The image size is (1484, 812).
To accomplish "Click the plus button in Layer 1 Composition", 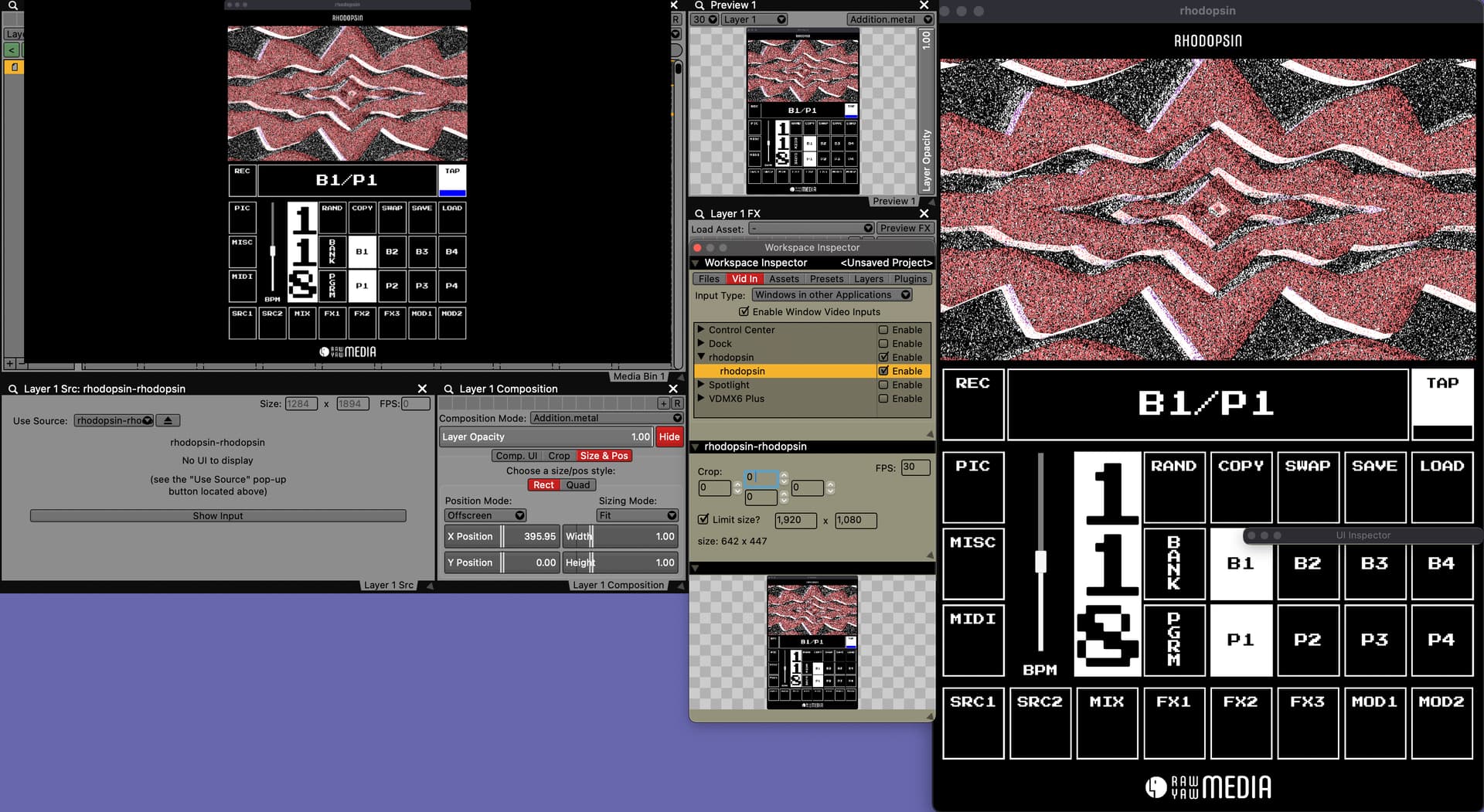I will (663, 403).
